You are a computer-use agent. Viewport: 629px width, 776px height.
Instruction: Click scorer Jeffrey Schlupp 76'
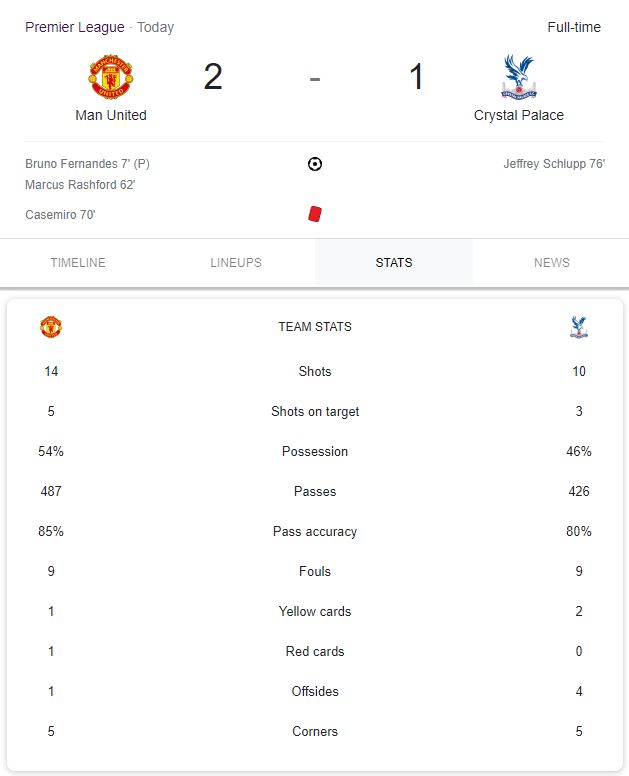pyautogui.click(x=554, y=164)
